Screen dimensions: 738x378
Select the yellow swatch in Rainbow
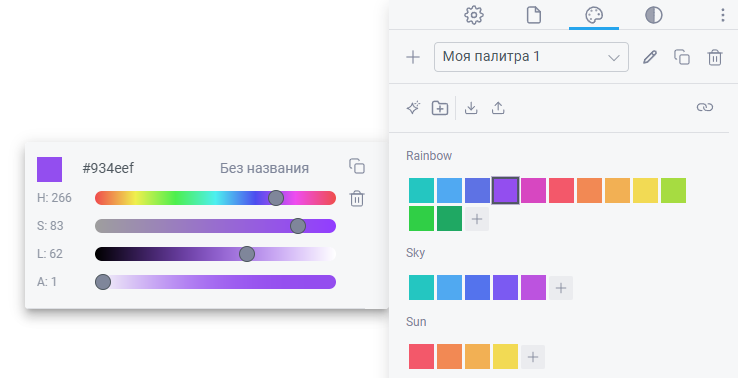coord(645,190)
